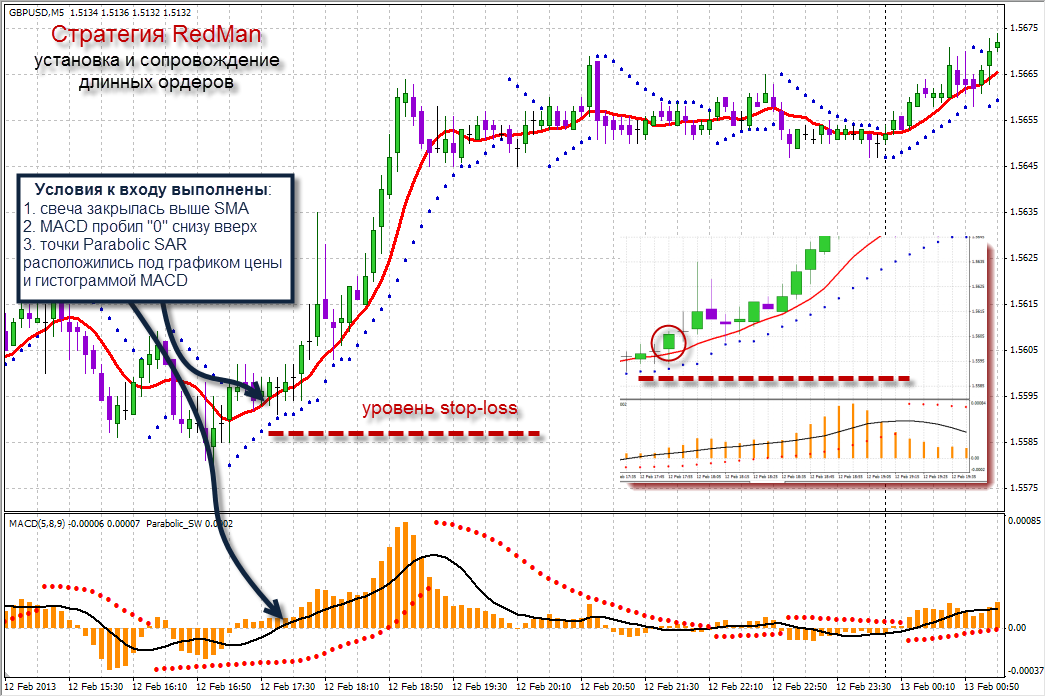Click the red 'Стратегия RedMan' title
The height and width of the screenshot is (697, 1046).
click(156, 34)
